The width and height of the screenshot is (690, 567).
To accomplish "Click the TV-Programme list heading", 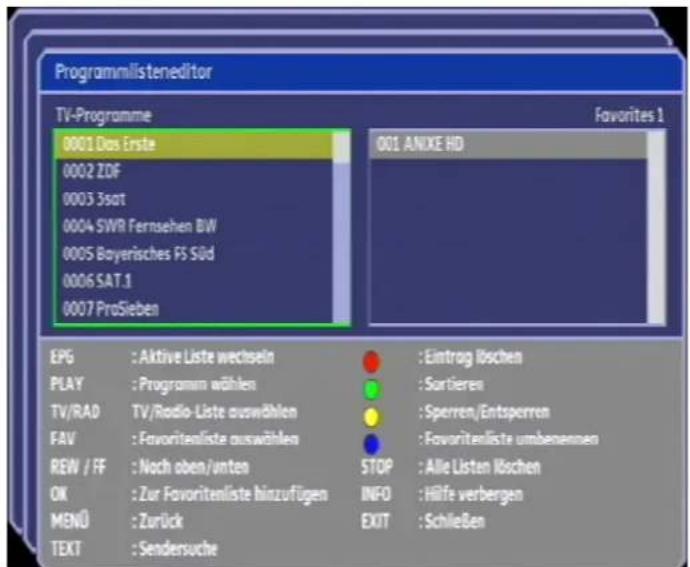I will coord(103,116).
